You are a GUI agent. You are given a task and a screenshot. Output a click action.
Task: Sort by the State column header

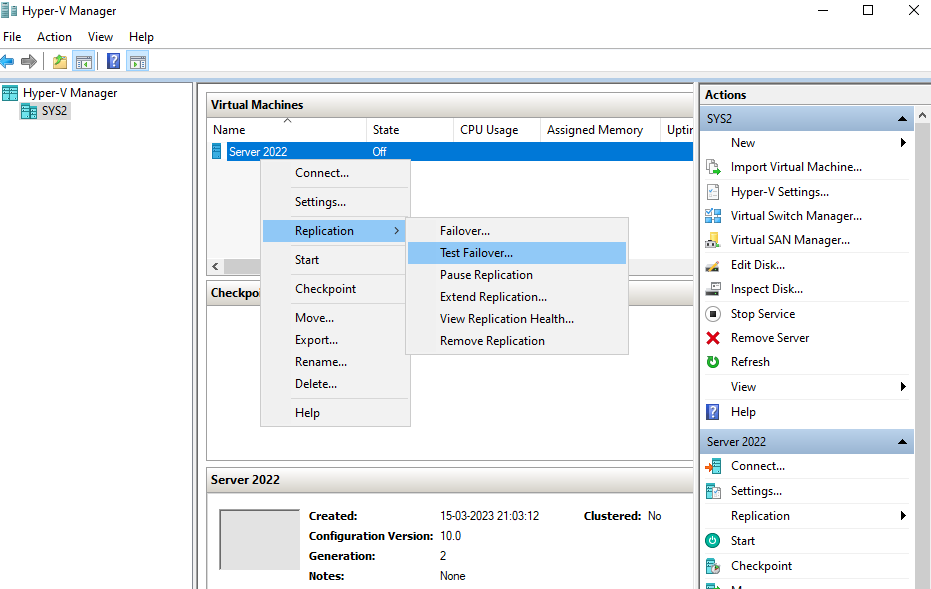click(x=410, y=129)
